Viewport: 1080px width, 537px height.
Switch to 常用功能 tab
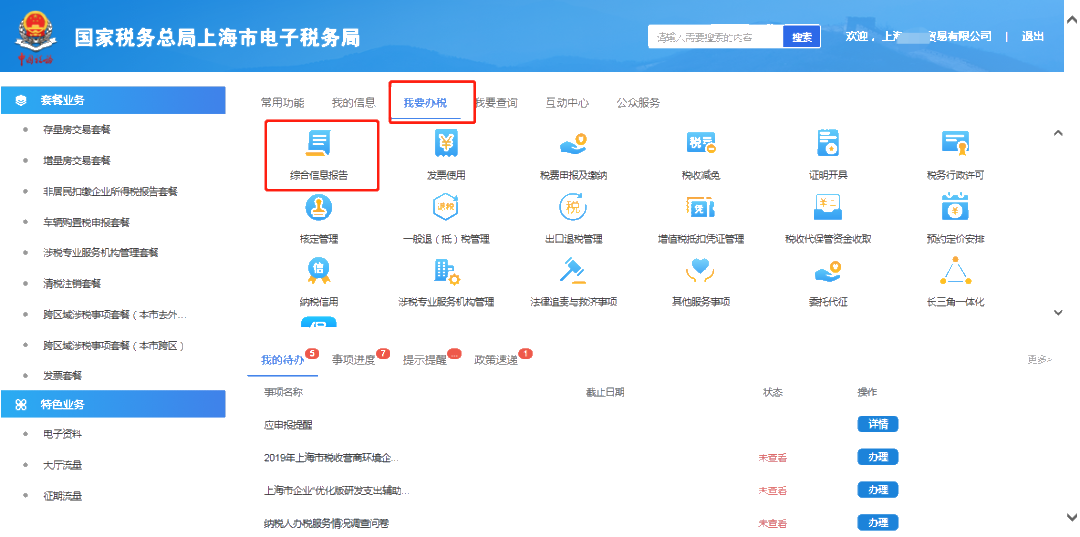pyautogui.click(x=282, y=103)
